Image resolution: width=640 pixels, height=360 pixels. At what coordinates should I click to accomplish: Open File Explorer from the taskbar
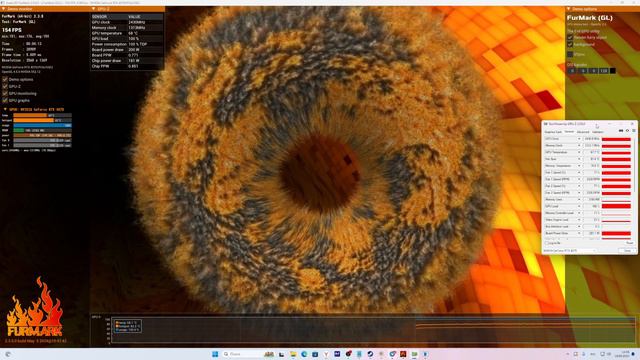[x=293, y=354]
